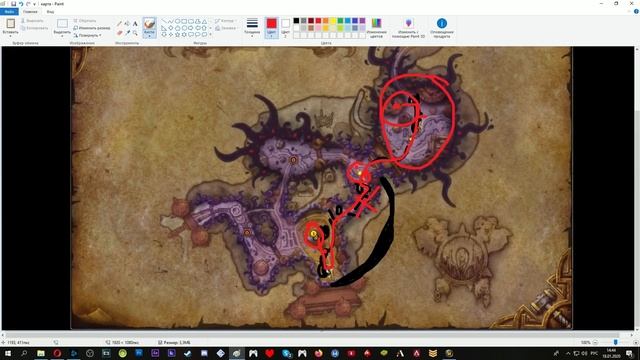
Task: Select the Text tool (letter A)
Action: click(135, 24)
